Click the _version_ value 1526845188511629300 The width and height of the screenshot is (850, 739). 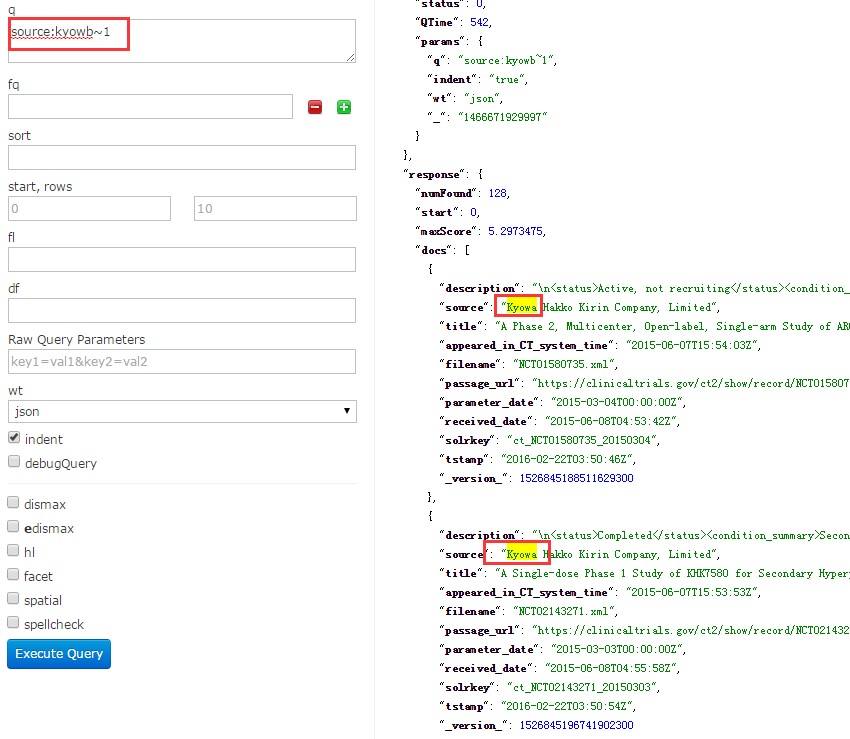tap(576, 478)
